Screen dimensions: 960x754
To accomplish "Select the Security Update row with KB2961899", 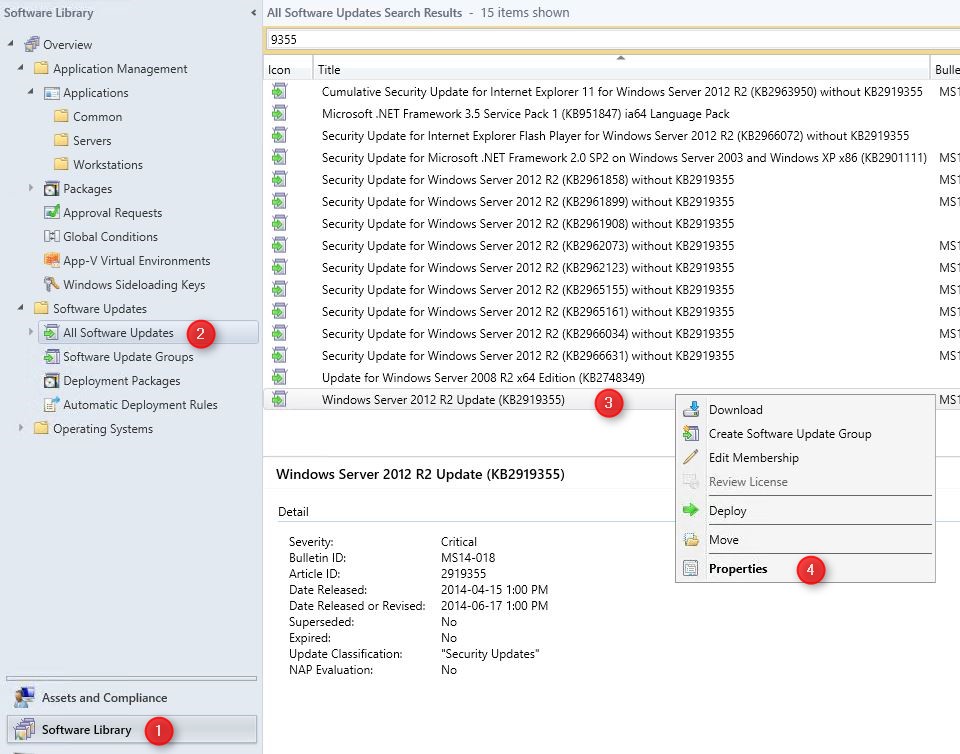I will click(612, 202).
